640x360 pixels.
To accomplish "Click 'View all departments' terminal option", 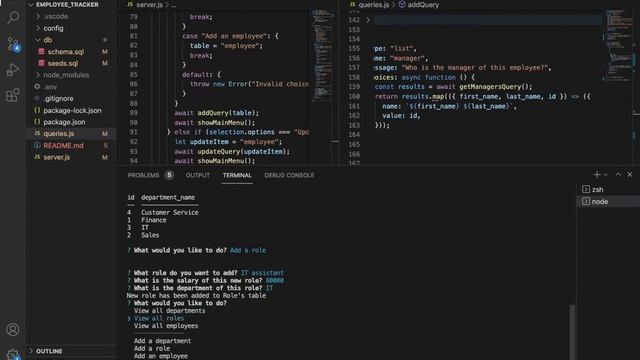I will 169,311.
